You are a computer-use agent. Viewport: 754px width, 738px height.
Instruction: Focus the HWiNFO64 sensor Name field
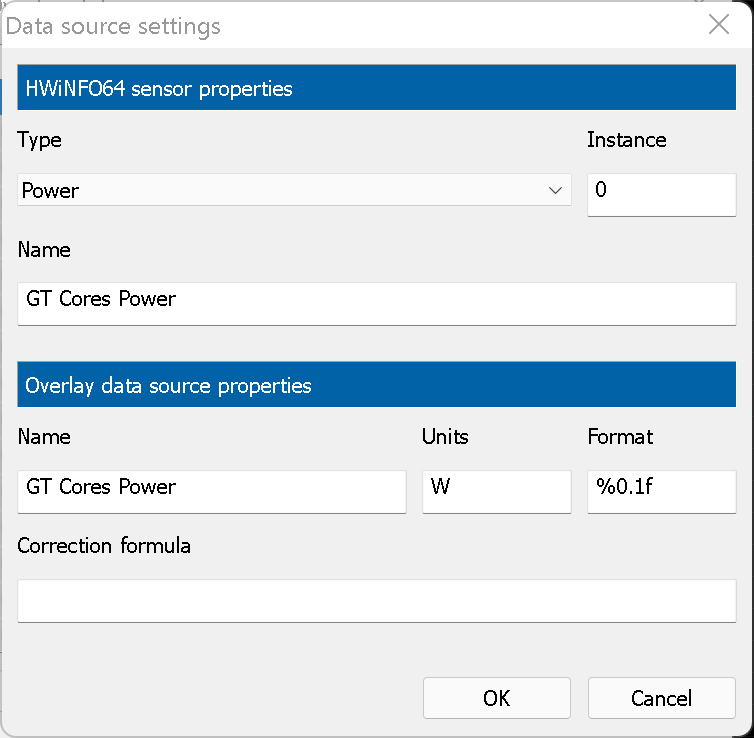[376, 302]
